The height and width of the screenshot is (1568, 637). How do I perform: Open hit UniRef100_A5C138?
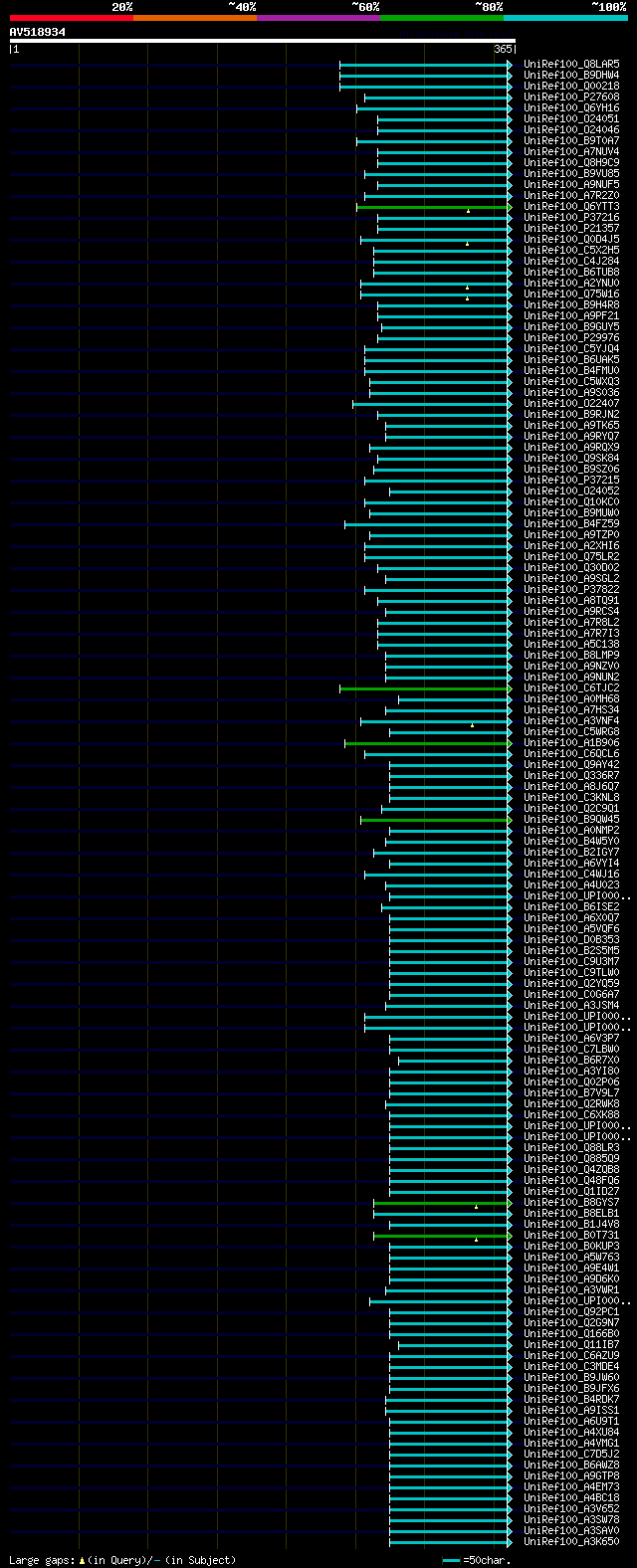tap(571, 644)
